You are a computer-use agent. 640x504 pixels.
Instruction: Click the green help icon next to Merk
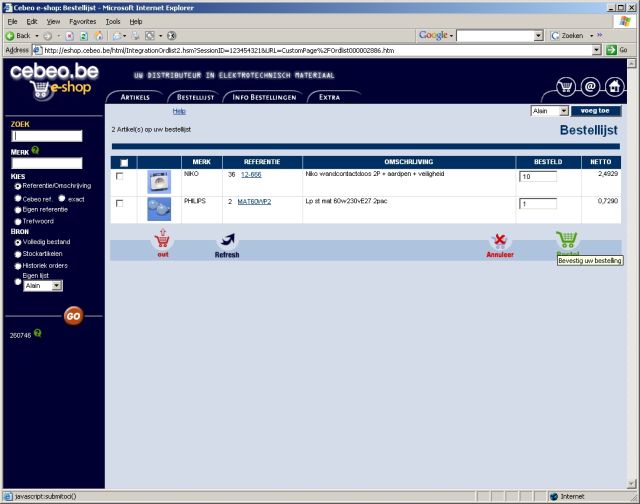pyautogui.click(x=35, y=150)
